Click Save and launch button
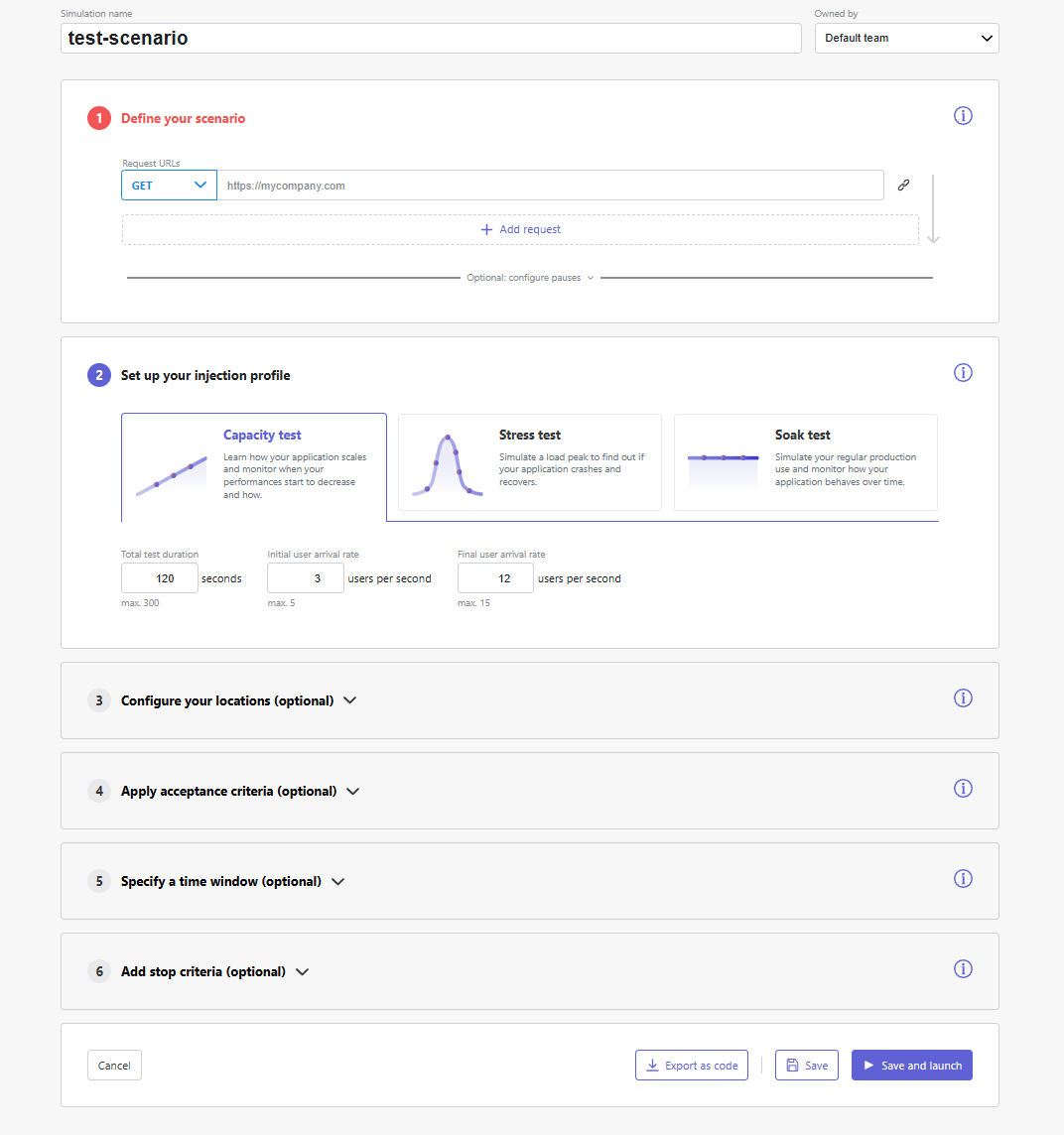The height and width of the screenshot is (1135, 1064). (x=912, y=1066)
